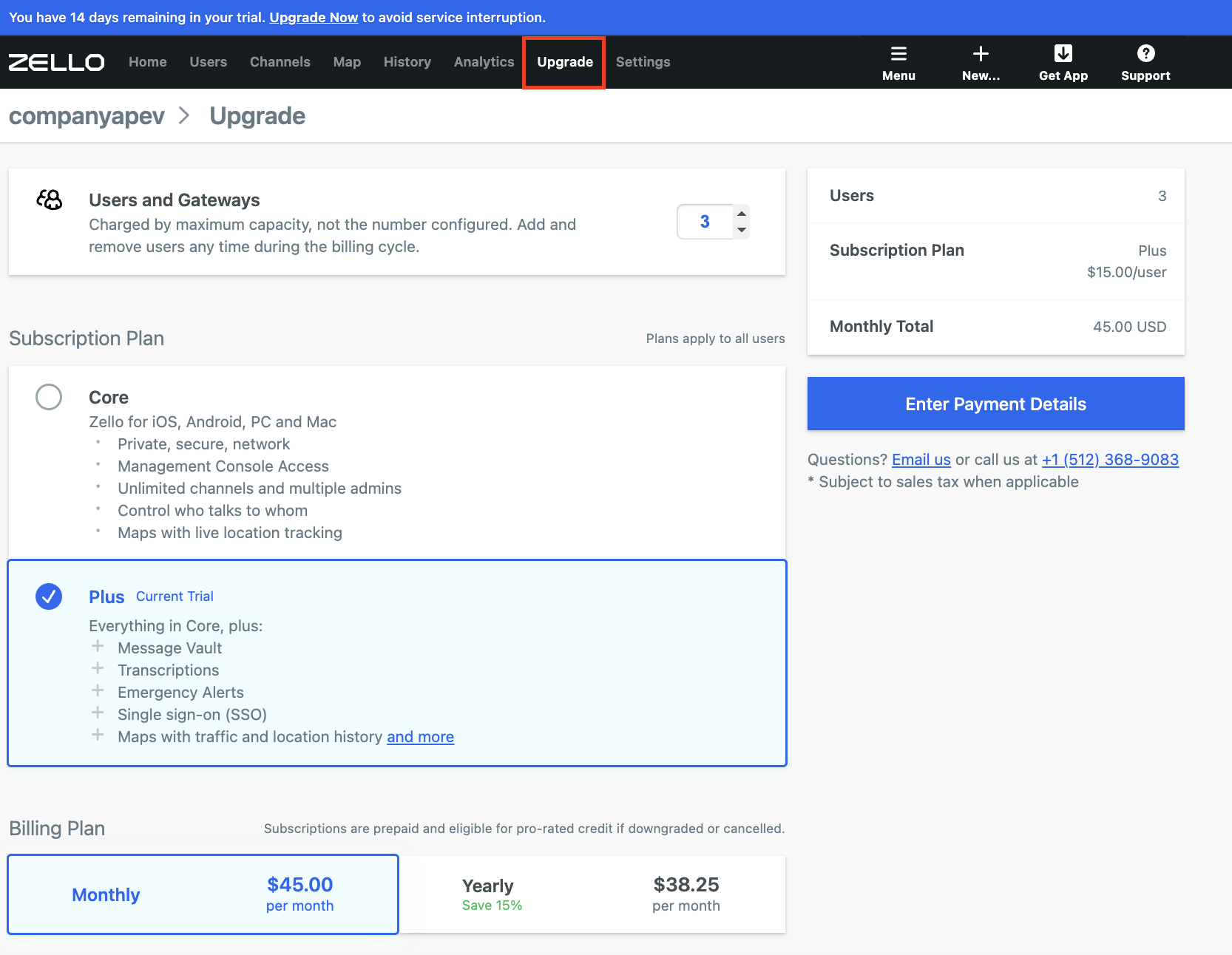The width and height of the screenshot is (1232, 955).
Task: Click 'Management Console Access' text
Action: pyautogui.click(x=223, y=466)
